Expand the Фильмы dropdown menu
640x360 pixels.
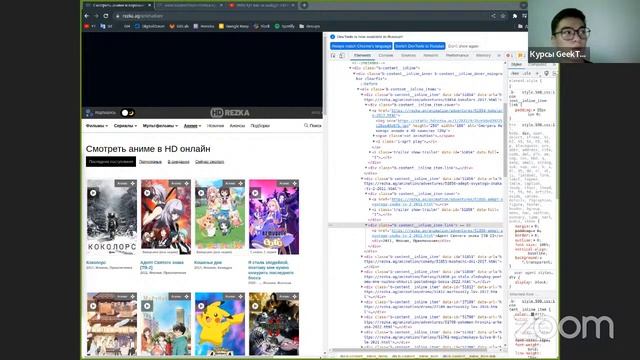pos(97,126)
